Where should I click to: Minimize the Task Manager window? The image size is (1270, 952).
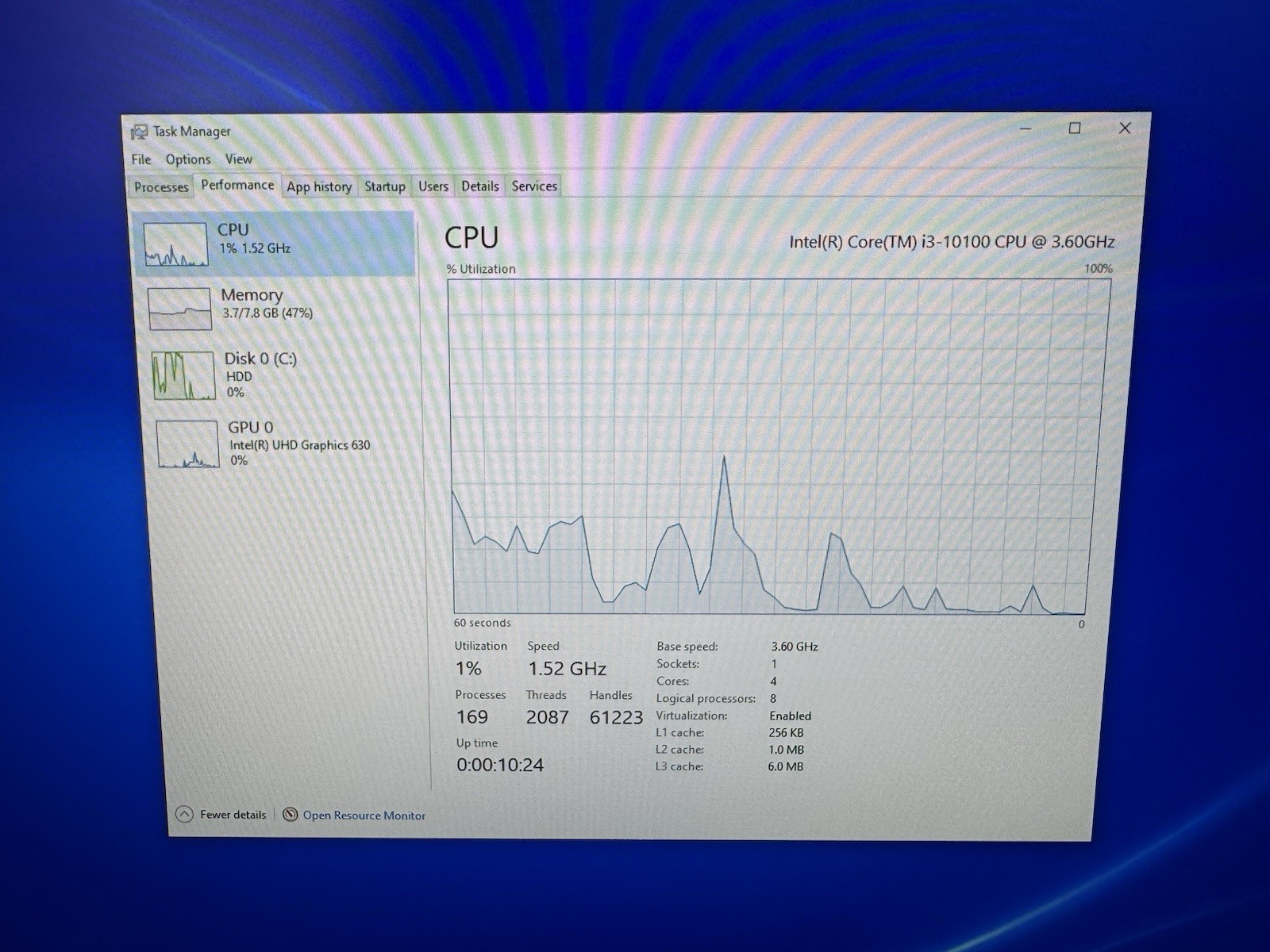click(x=1026, y=129)
